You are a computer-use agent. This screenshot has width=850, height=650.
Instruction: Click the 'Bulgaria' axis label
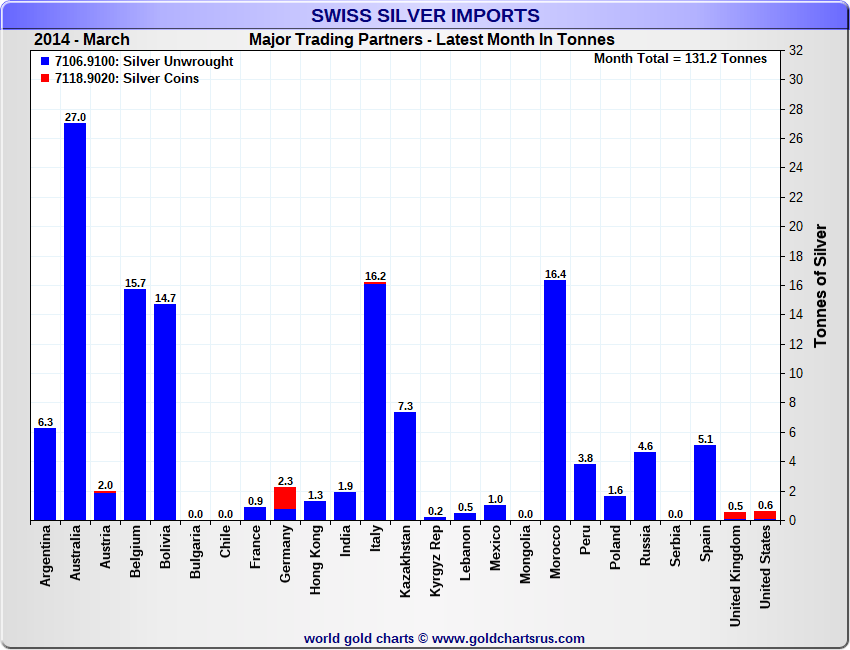click(x=195, y=552)
